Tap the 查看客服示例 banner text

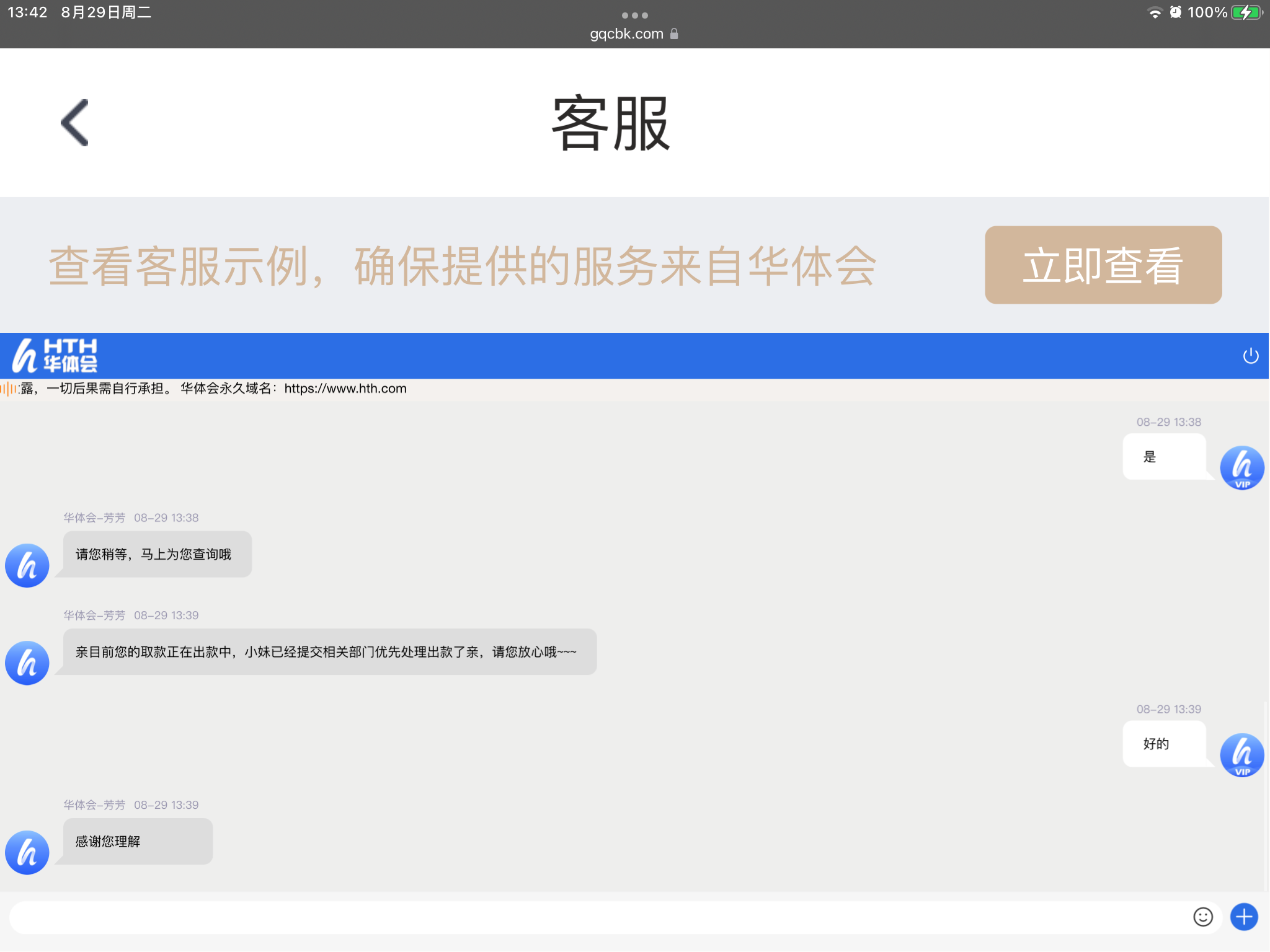click(x=462, y=266)
